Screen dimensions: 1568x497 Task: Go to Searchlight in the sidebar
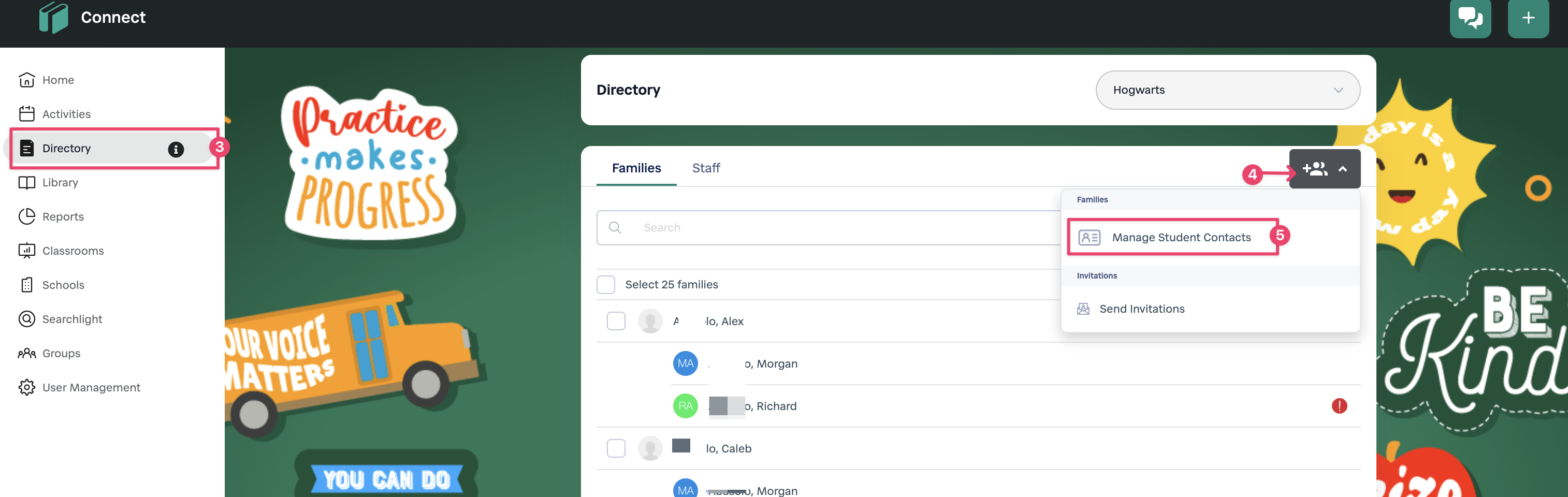point(72,319)
